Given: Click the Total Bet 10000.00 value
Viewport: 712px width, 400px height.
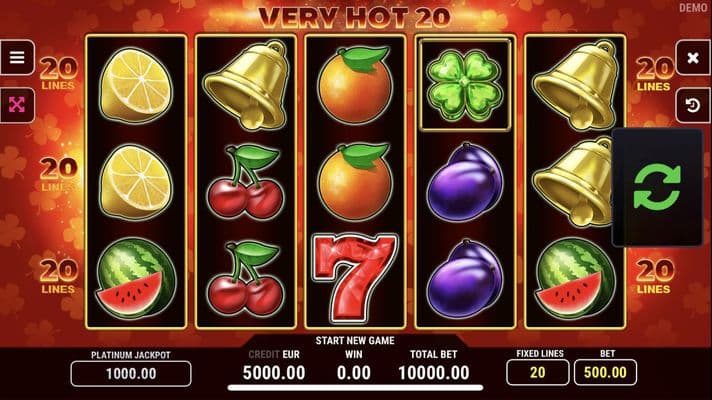Looking at the screenshot, I should tap(434, 373).
